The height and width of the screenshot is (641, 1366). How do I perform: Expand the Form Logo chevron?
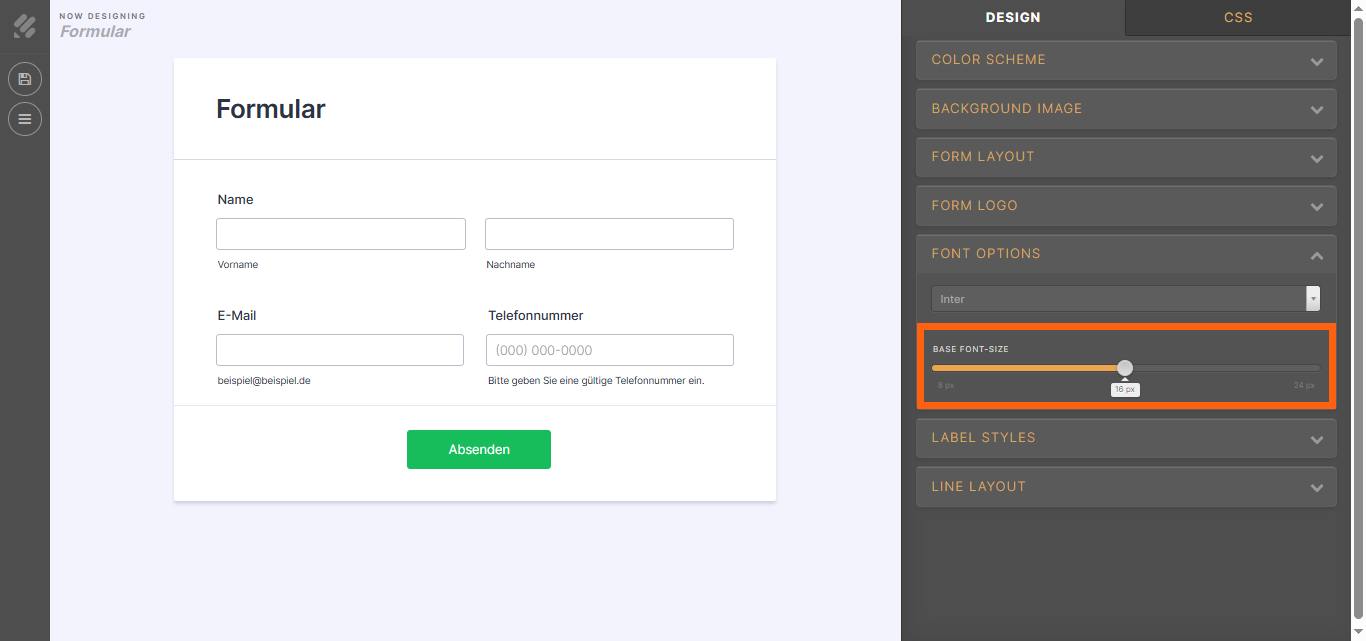point(1317,207)
